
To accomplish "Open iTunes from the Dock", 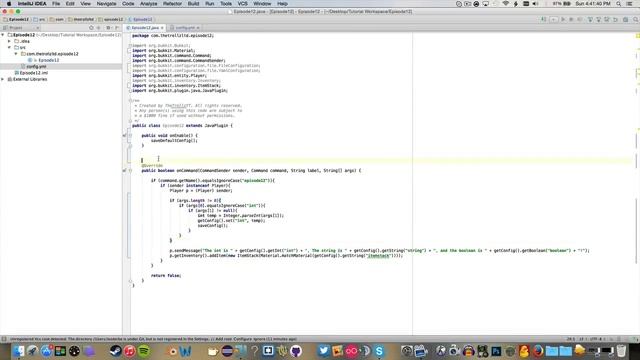I will coord(129,351).
